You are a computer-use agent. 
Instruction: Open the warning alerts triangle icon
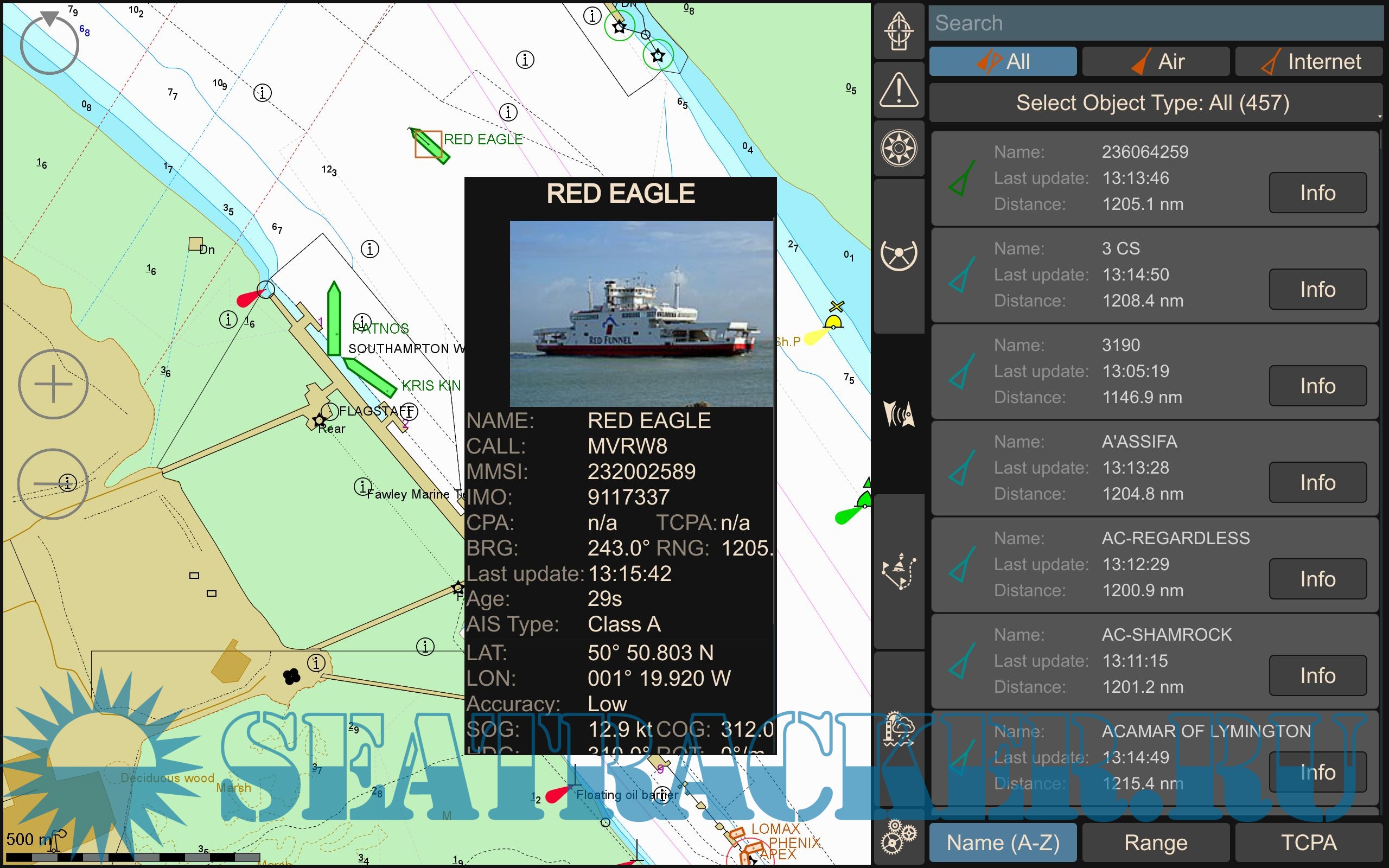[x=899, y=90]
